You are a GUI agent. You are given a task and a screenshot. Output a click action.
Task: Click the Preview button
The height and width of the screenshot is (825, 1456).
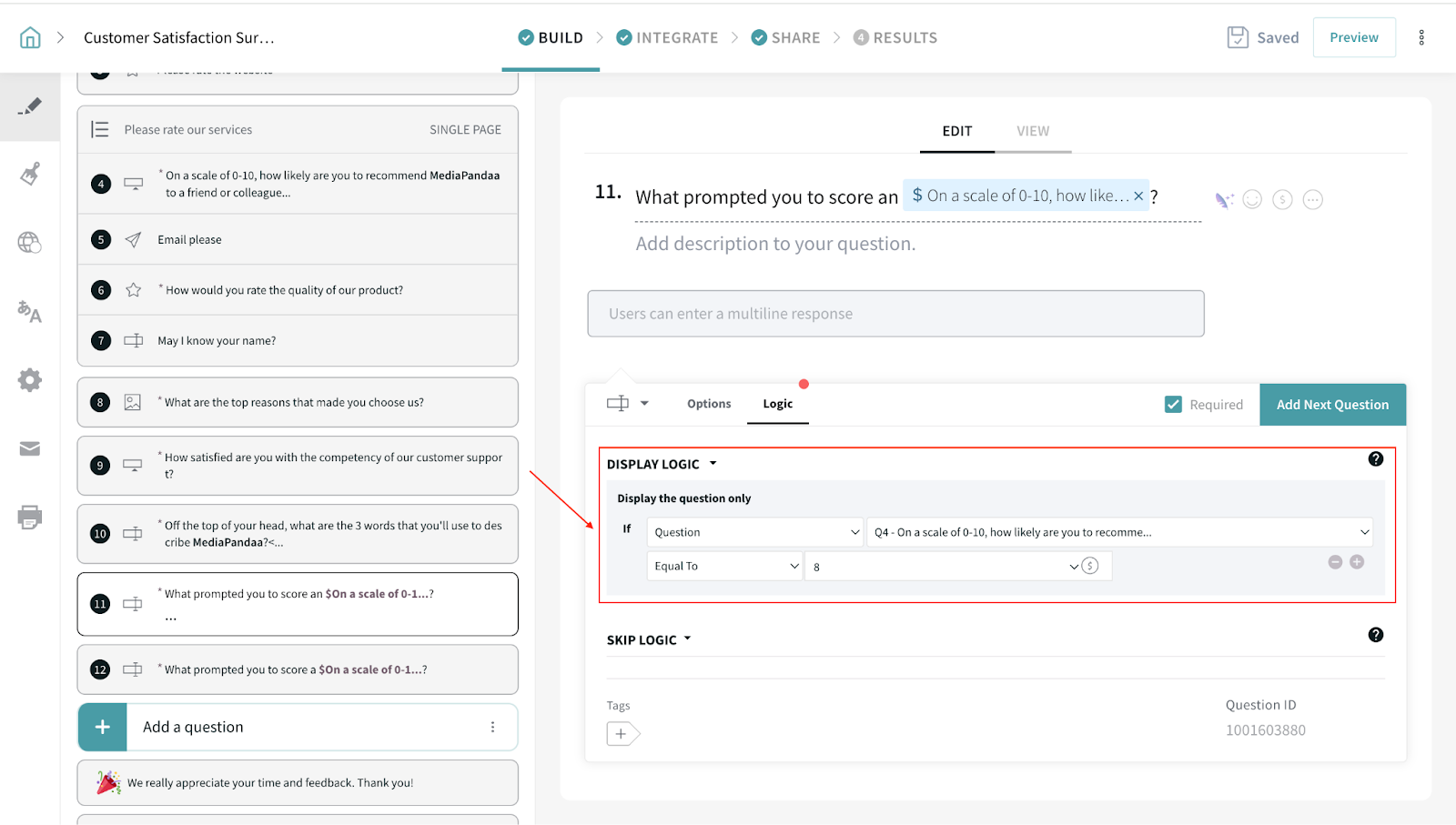click(x=1353, y=37)
